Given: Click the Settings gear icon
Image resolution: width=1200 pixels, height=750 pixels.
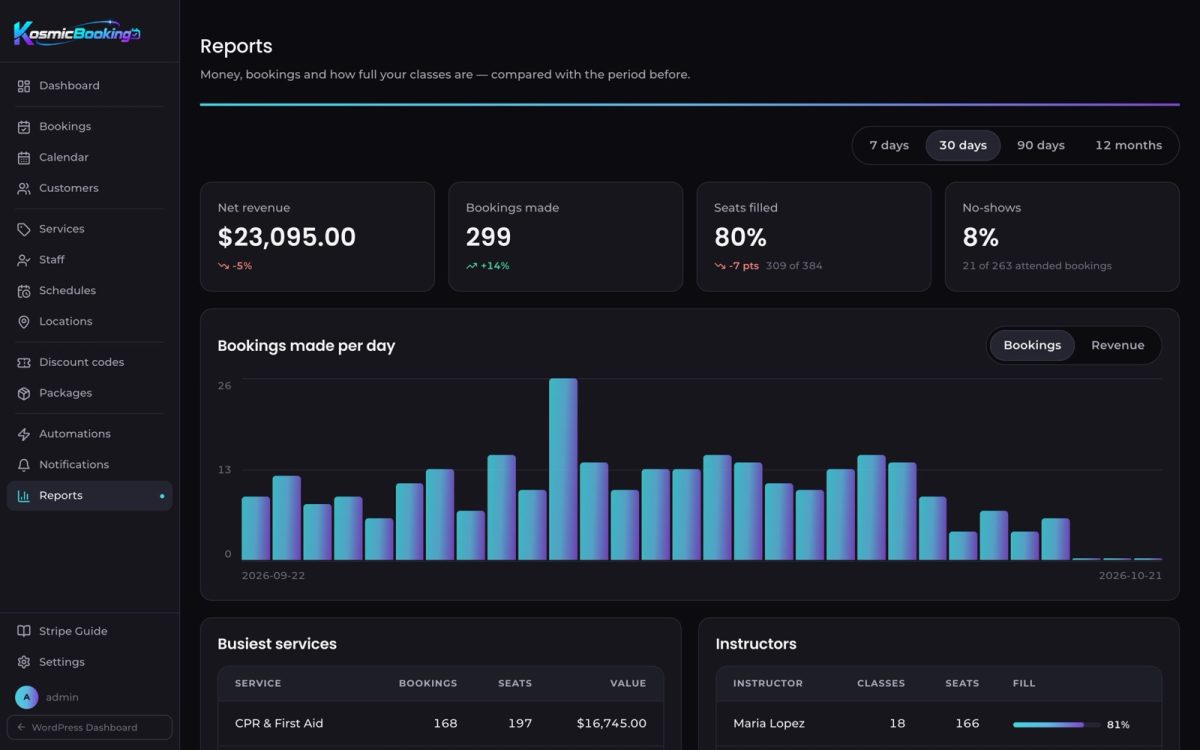Looking at the screenshot, I should 24,662.
